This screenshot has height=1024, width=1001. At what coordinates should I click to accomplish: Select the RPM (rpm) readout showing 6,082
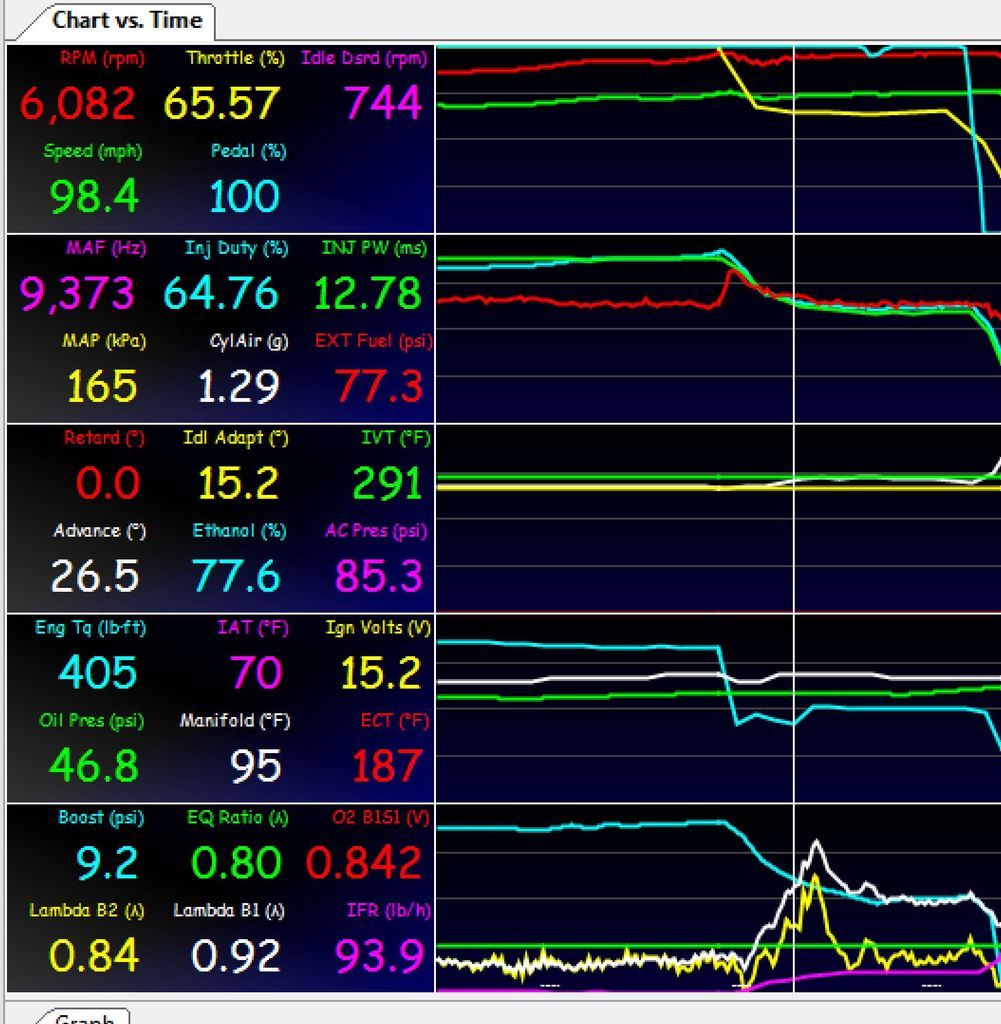80,102
